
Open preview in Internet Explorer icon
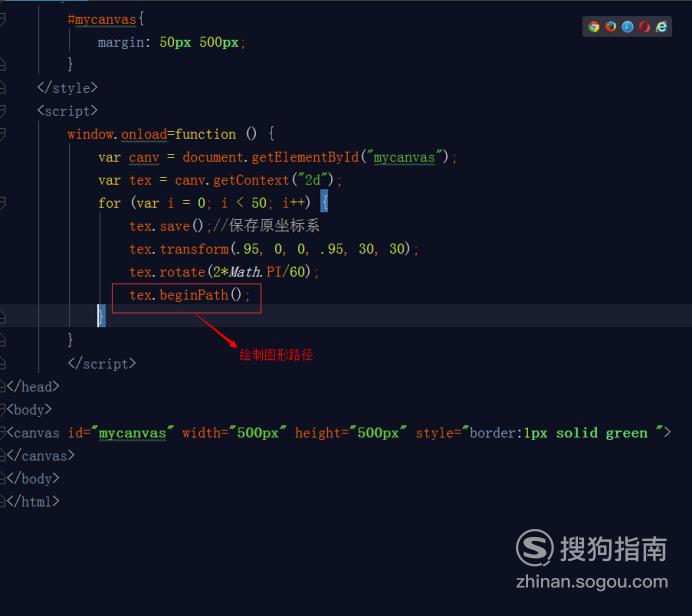point(661,26)
